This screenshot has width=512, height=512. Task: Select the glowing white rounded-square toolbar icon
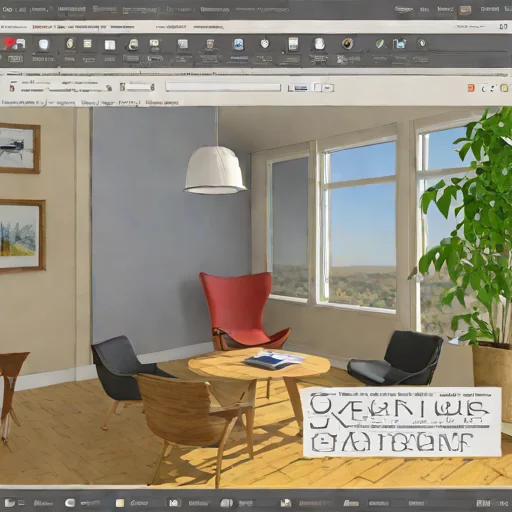coord(44,44)
